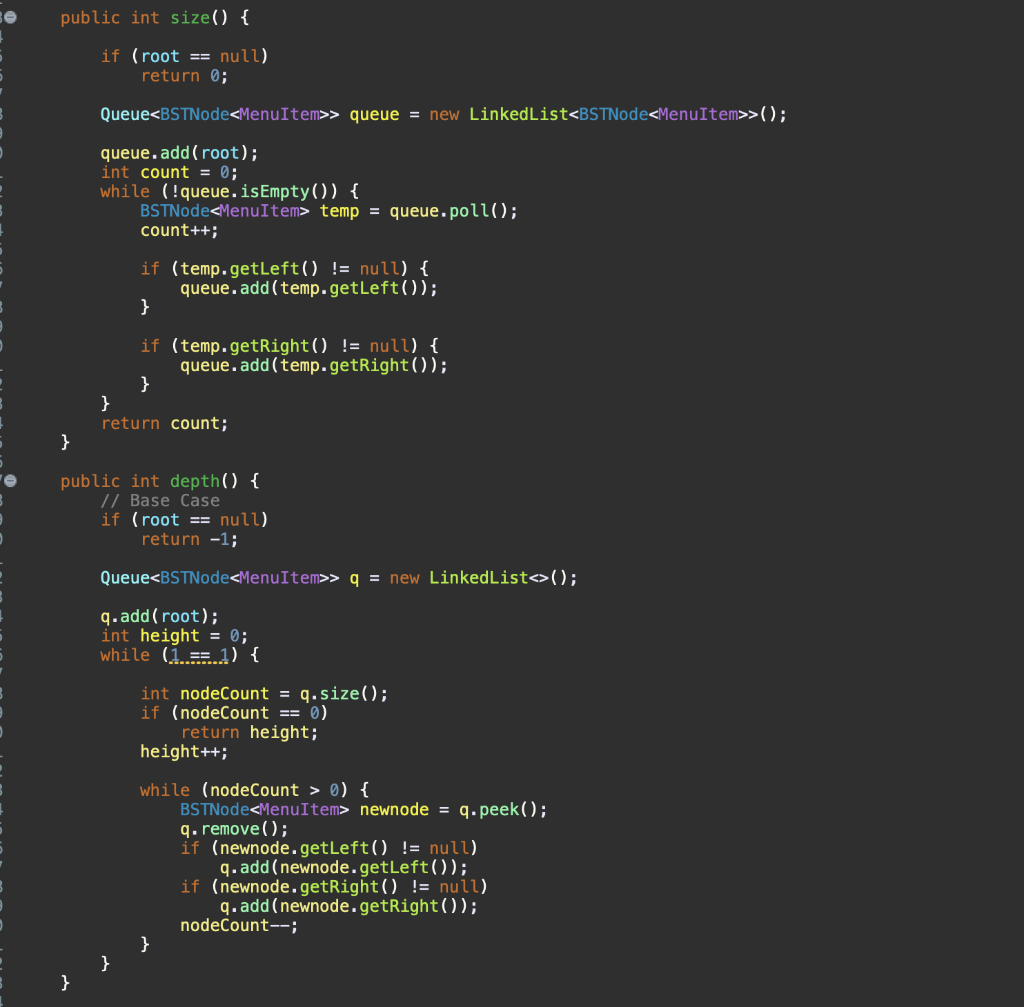Click the LinkedList constructor call
The image size is (1024, 1007).
pos(517,114)
